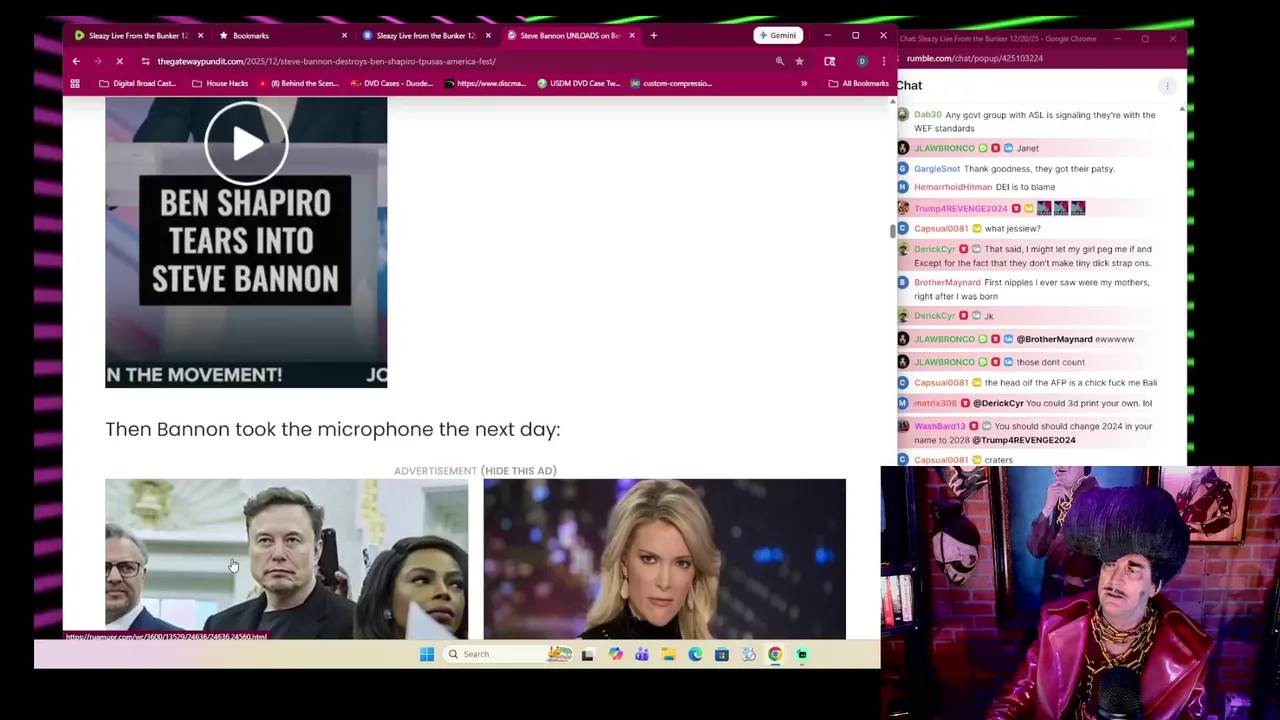Open File Explorer from taskbar
1280x720 pixels.
668,654
